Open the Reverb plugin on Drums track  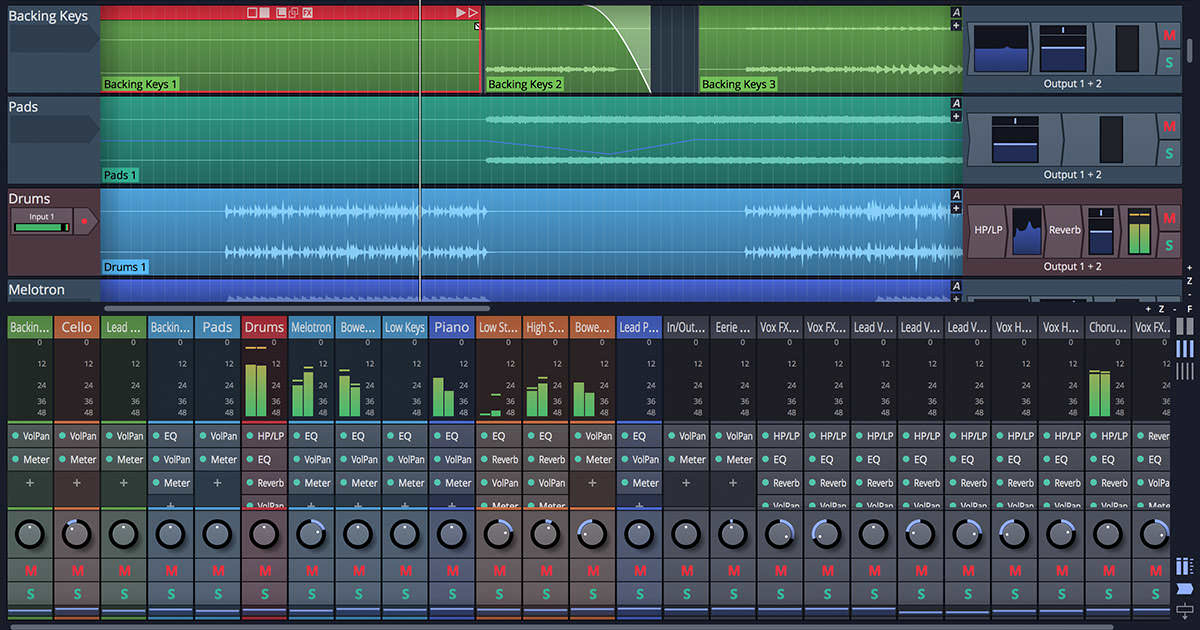1064,230
